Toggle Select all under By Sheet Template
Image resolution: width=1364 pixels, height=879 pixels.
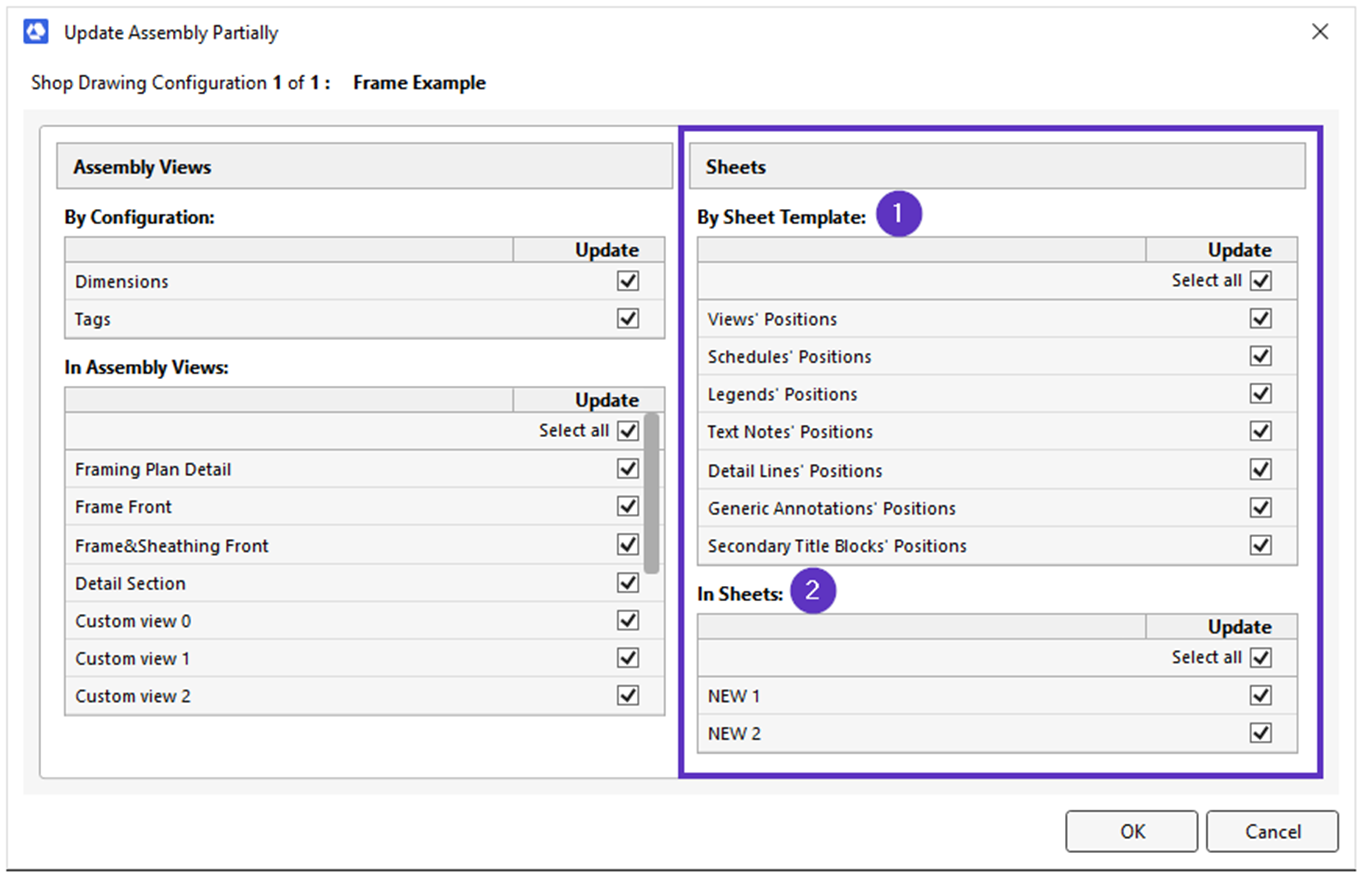point(1261,281)
